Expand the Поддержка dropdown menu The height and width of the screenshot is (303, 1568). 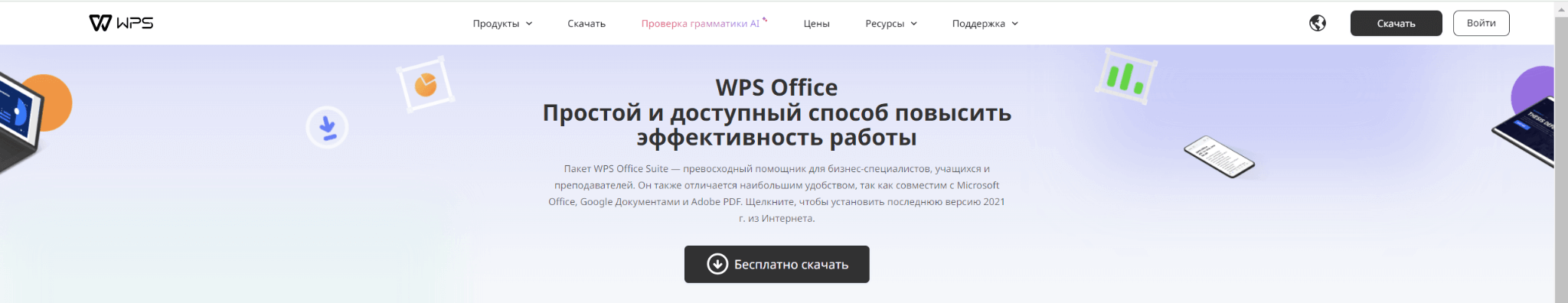click(x=985, y=24)
